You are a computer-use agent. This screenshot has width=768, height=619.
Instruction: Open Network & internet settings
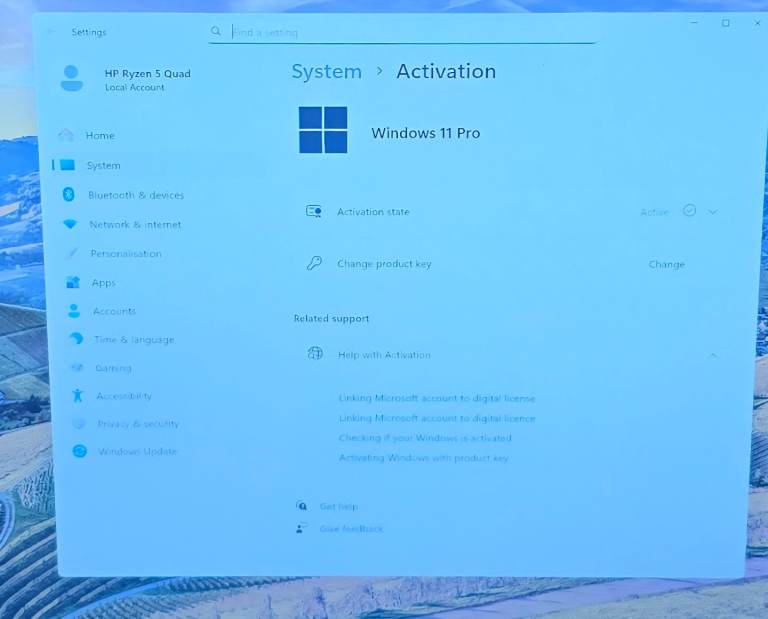tap(135, 225)
